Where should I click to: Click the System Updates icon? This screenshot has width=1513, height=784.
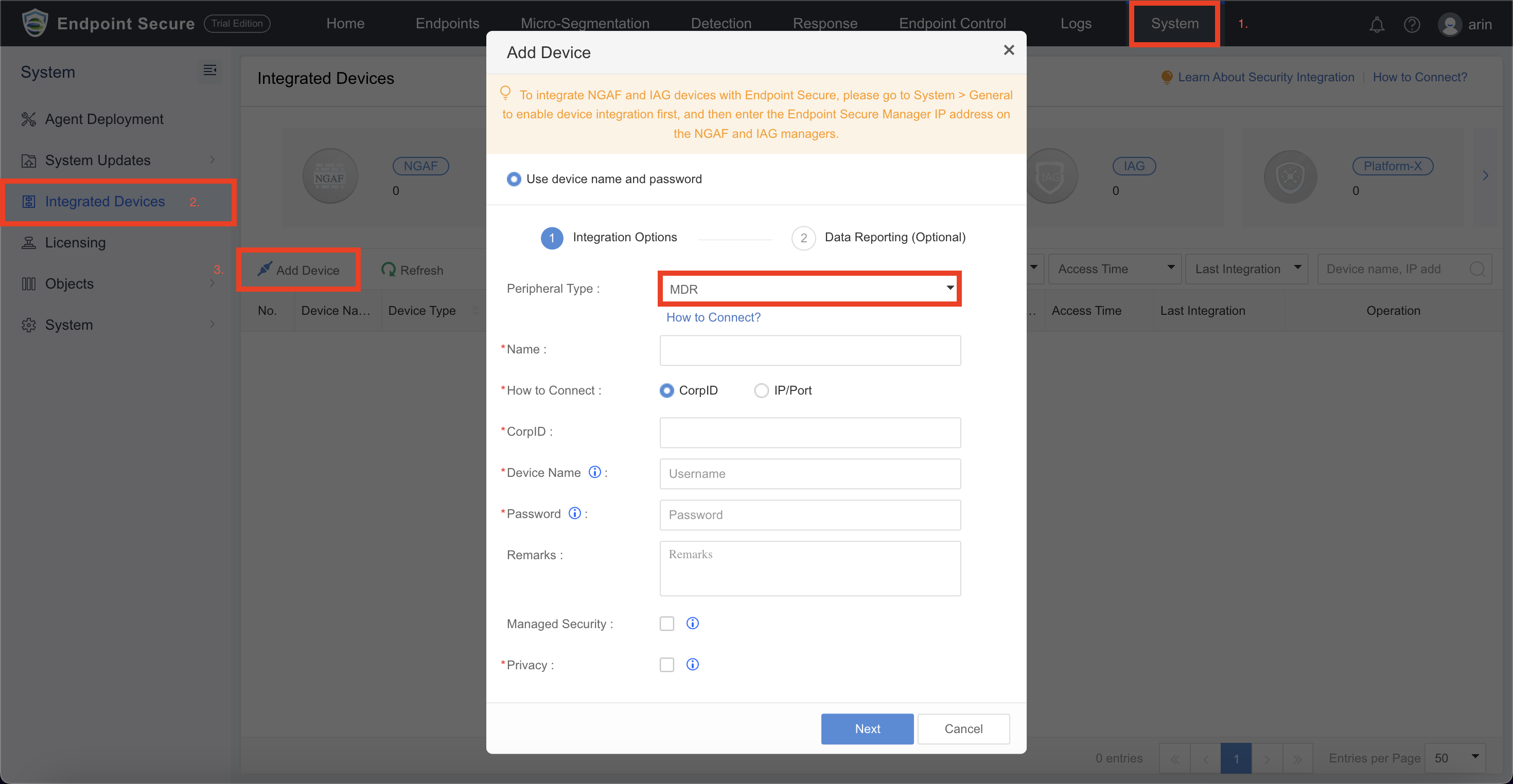tap(28, 161)
